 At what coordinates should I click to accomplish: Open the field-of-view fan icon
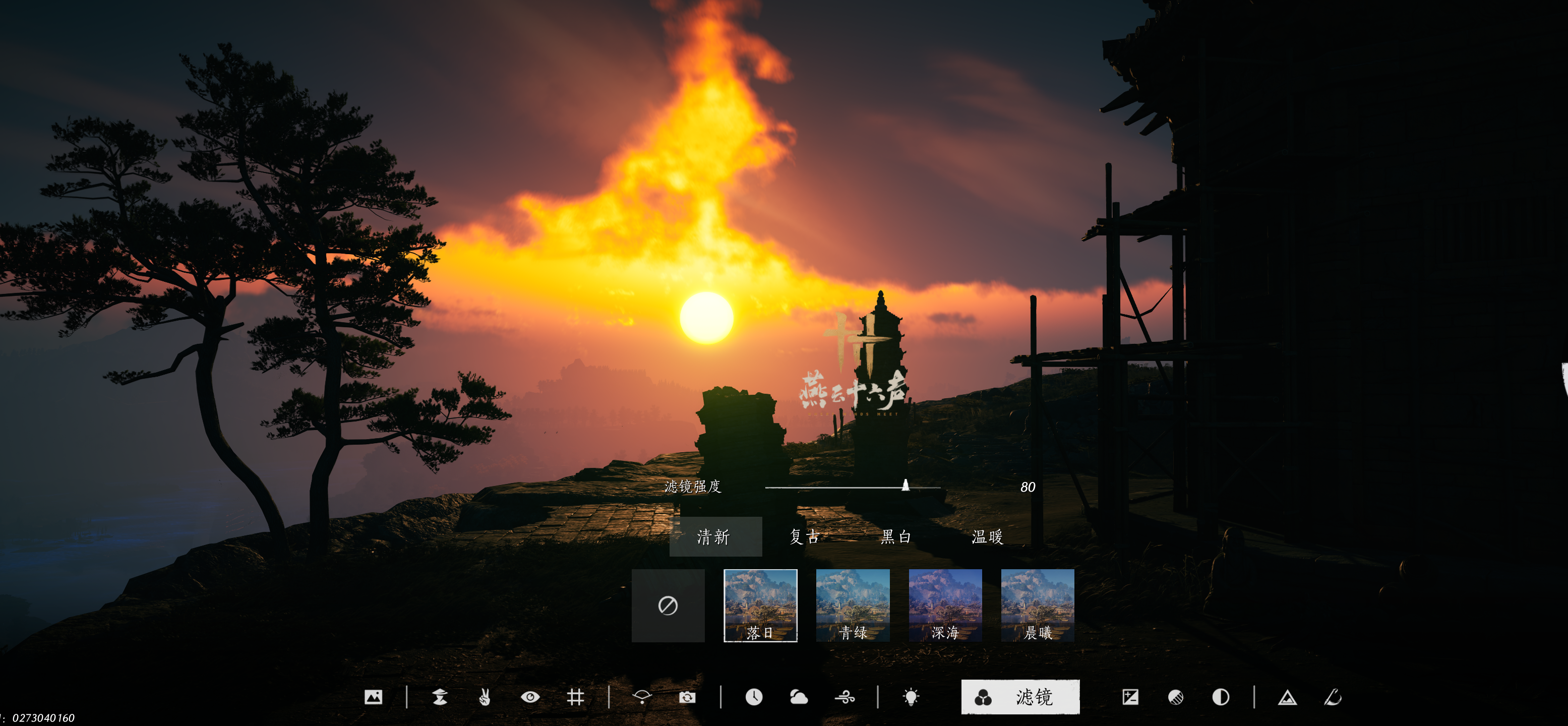(x=642, y=697)
